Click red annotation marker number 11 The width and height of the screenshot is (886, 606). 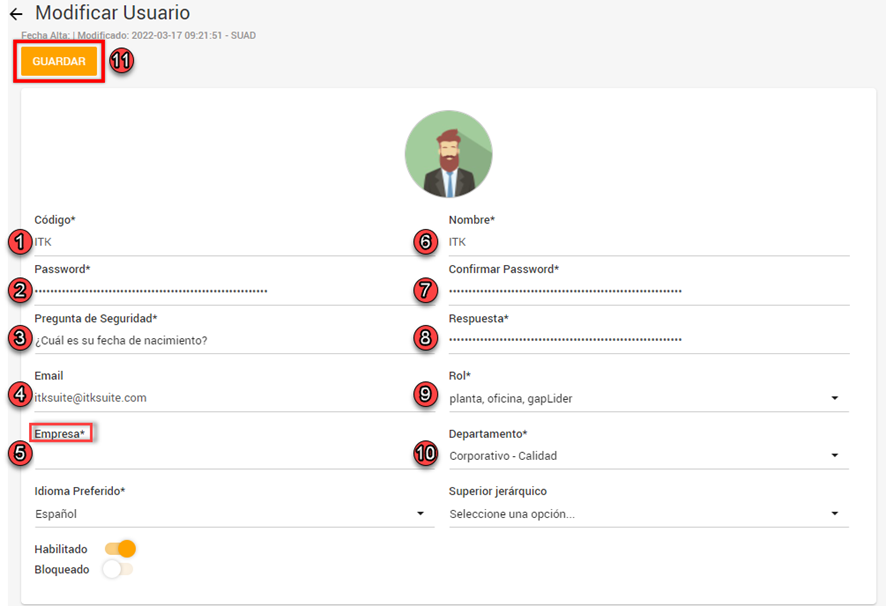tap(121, 61)
